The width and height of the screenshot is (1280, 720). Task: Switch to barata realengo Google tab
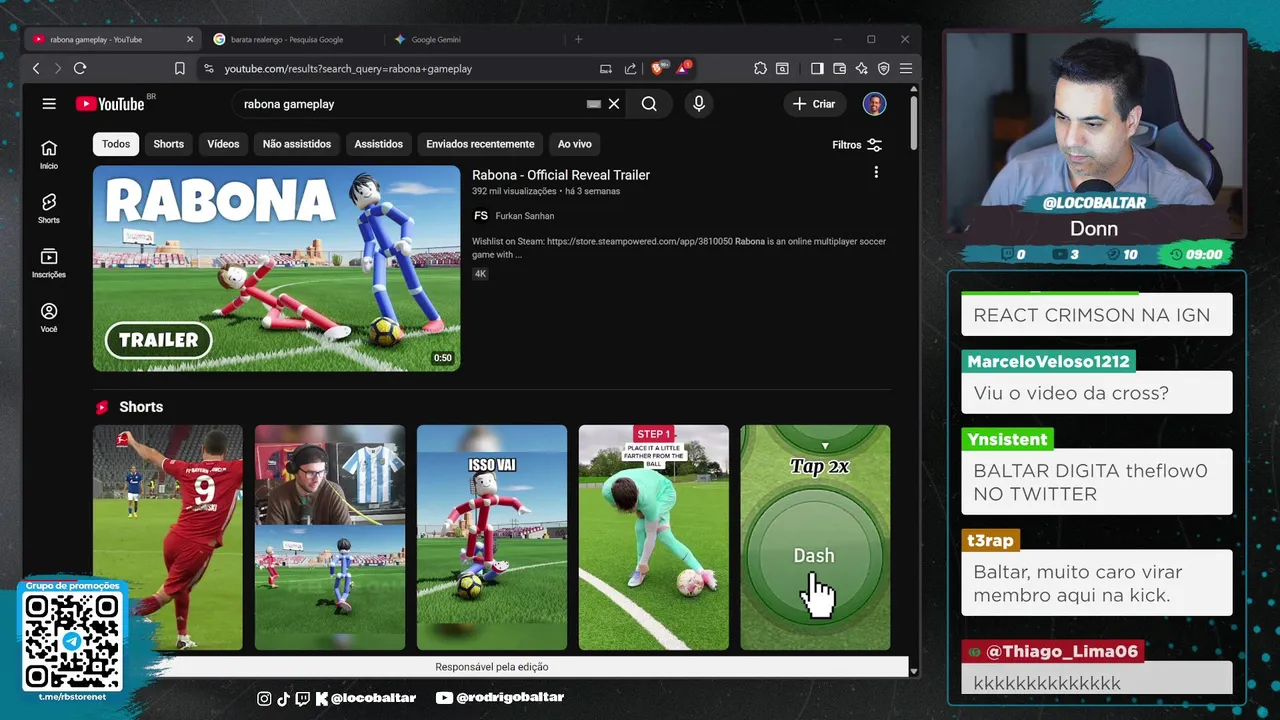click(287, 39)
